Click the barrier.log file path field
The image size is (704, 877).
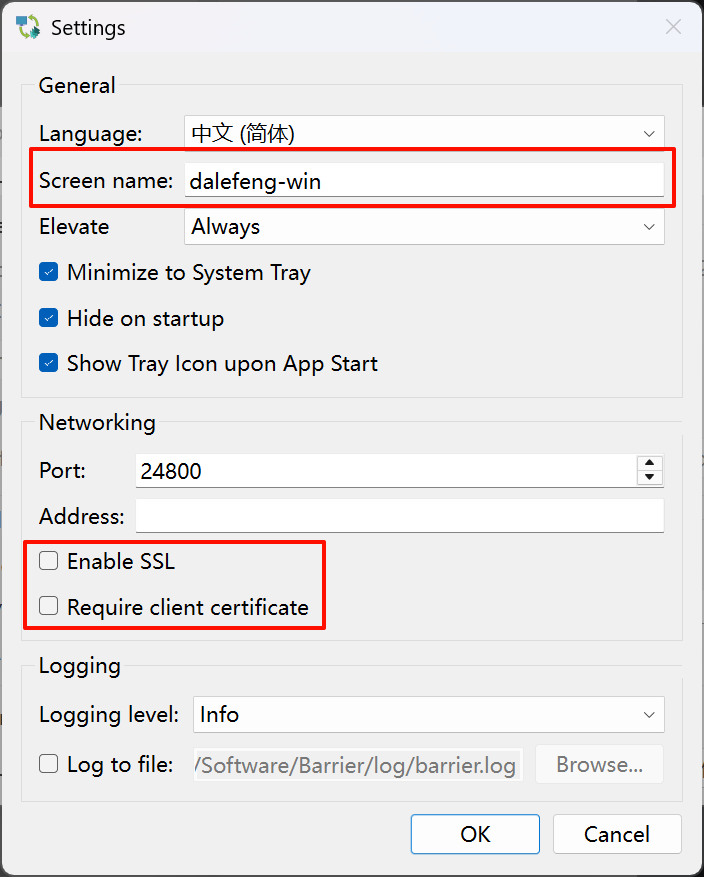358,765
